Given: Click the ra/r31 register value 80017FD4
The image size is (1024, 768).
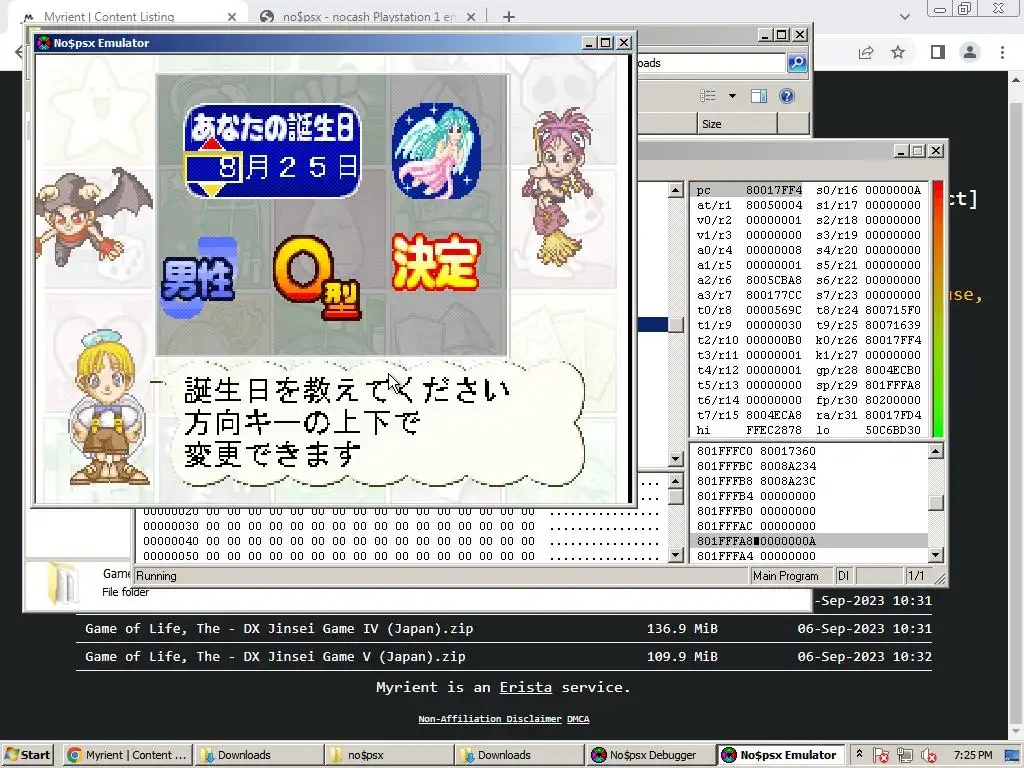Looking at the screenshot, I should [x=893, y=415].
